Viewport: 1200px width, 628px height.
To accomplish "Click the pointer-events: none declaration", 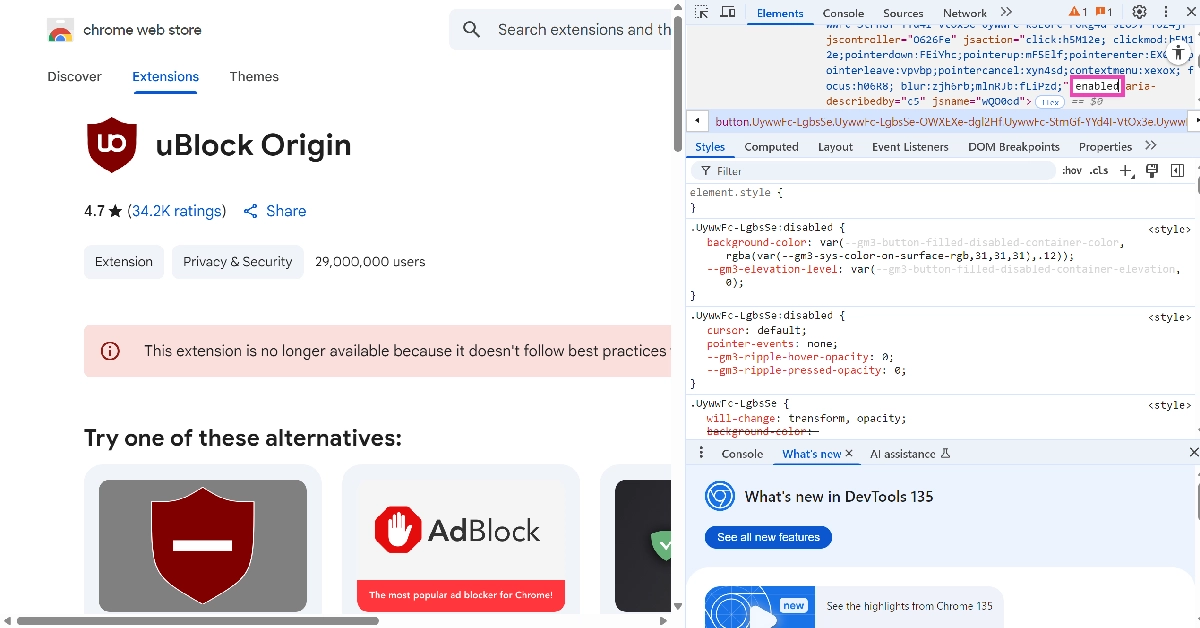I will tap(773, 343).
